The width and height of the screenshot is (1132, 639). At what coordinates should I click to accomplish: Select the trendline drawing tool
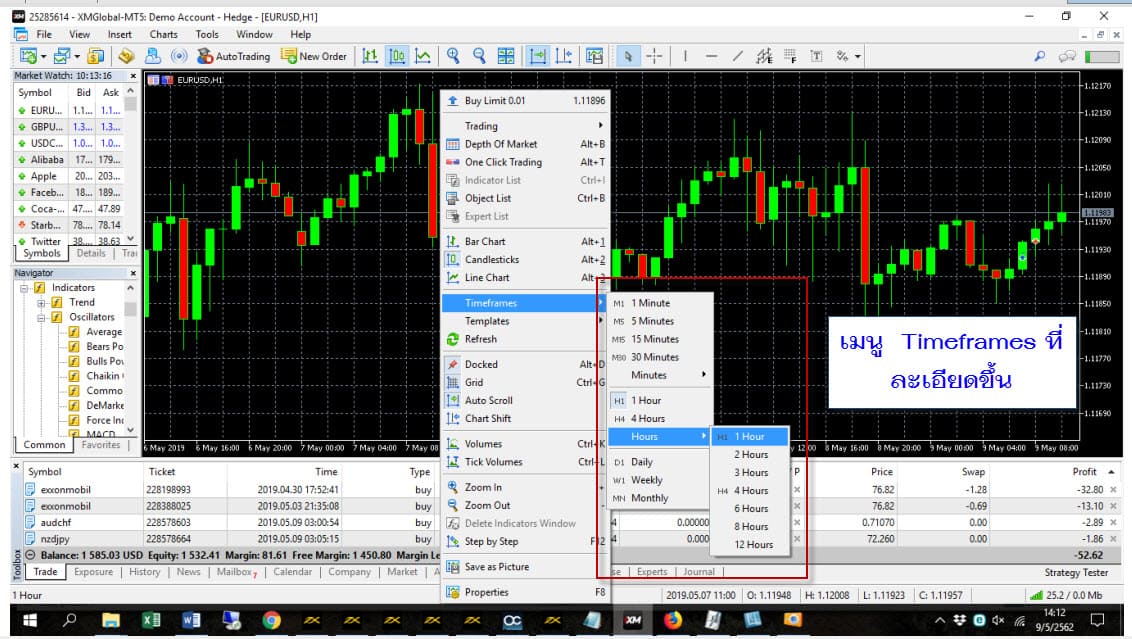tap(738, 56)
